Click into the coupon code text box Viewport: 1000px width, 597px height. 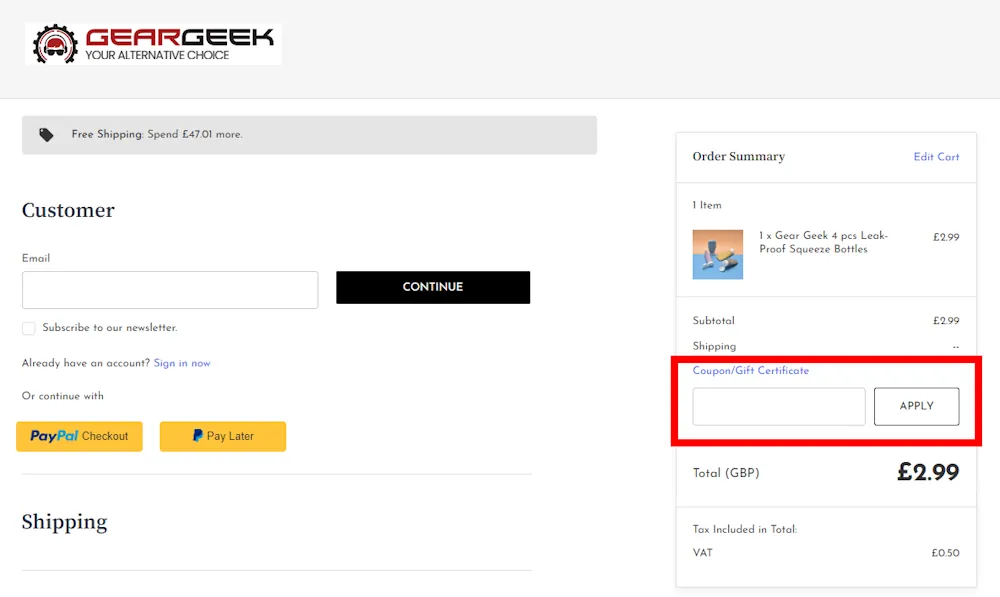pos(778,407)
